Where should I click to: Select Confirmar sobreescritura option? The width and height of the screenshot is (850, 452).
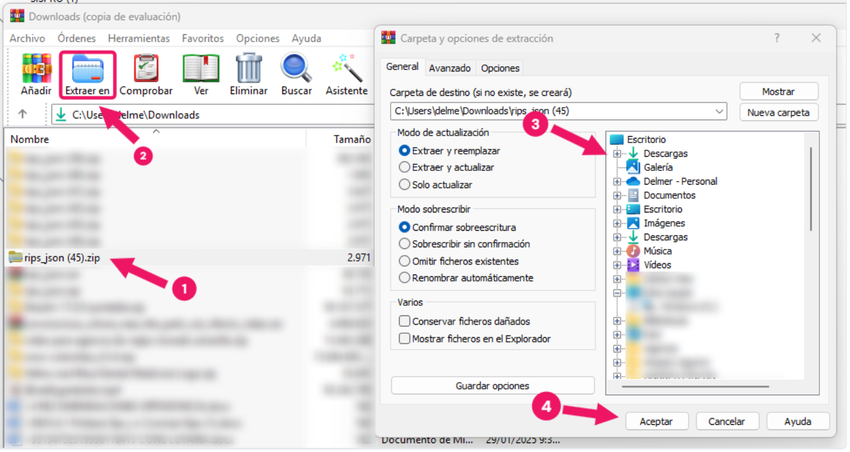coord(404,227)
